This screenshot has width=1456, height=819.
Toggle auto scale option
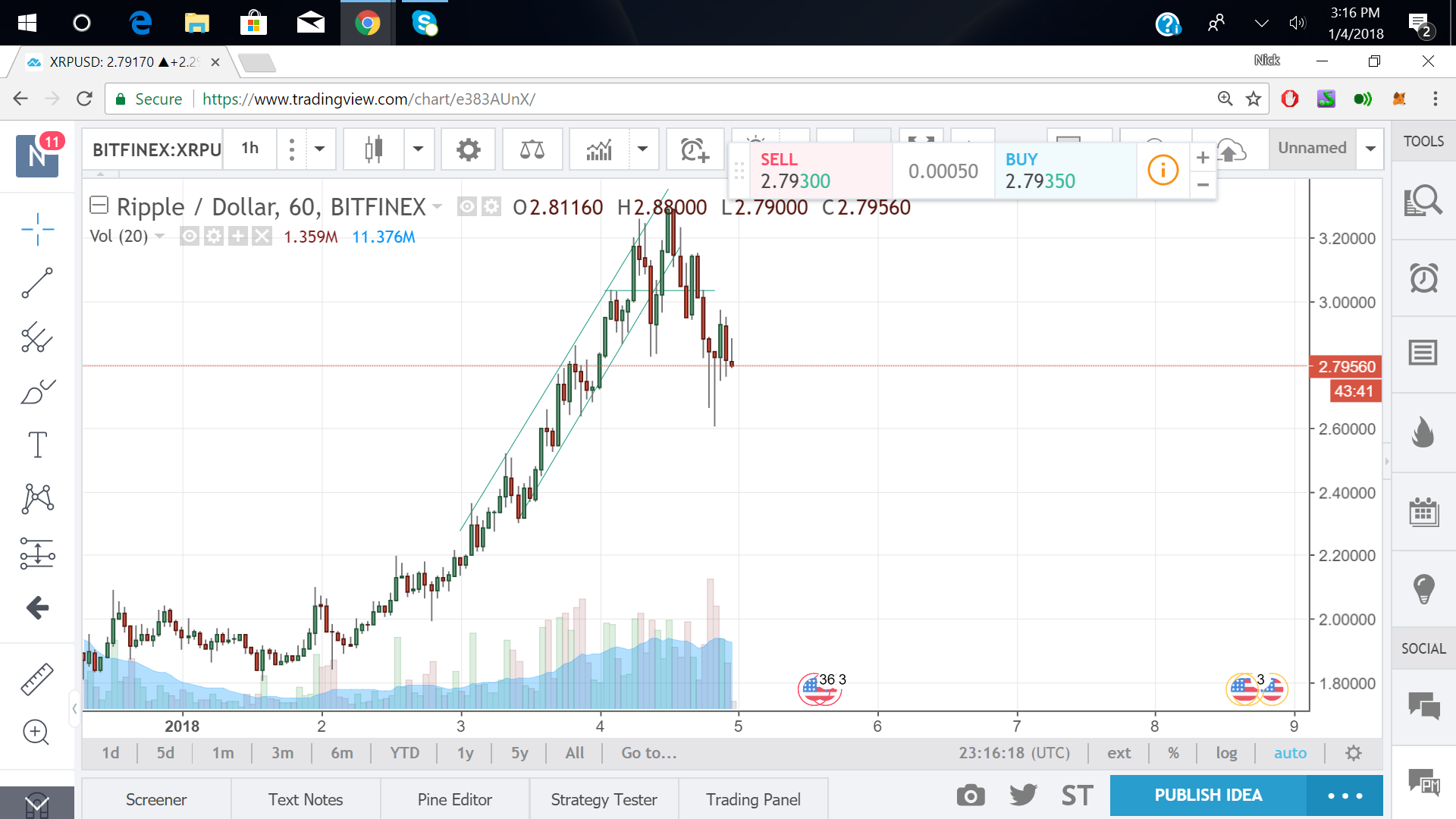coord(1290,753)
